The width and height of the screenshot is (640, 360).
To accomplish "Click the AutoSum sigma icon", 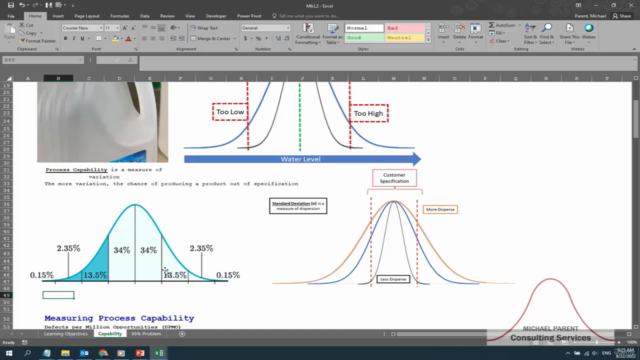I will coord(491,25).
